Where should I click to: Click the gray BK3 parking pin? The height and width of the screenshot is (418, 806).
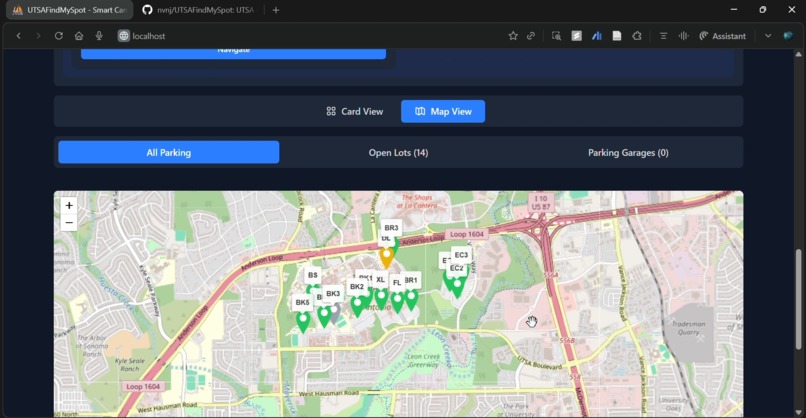click(335, 313)
